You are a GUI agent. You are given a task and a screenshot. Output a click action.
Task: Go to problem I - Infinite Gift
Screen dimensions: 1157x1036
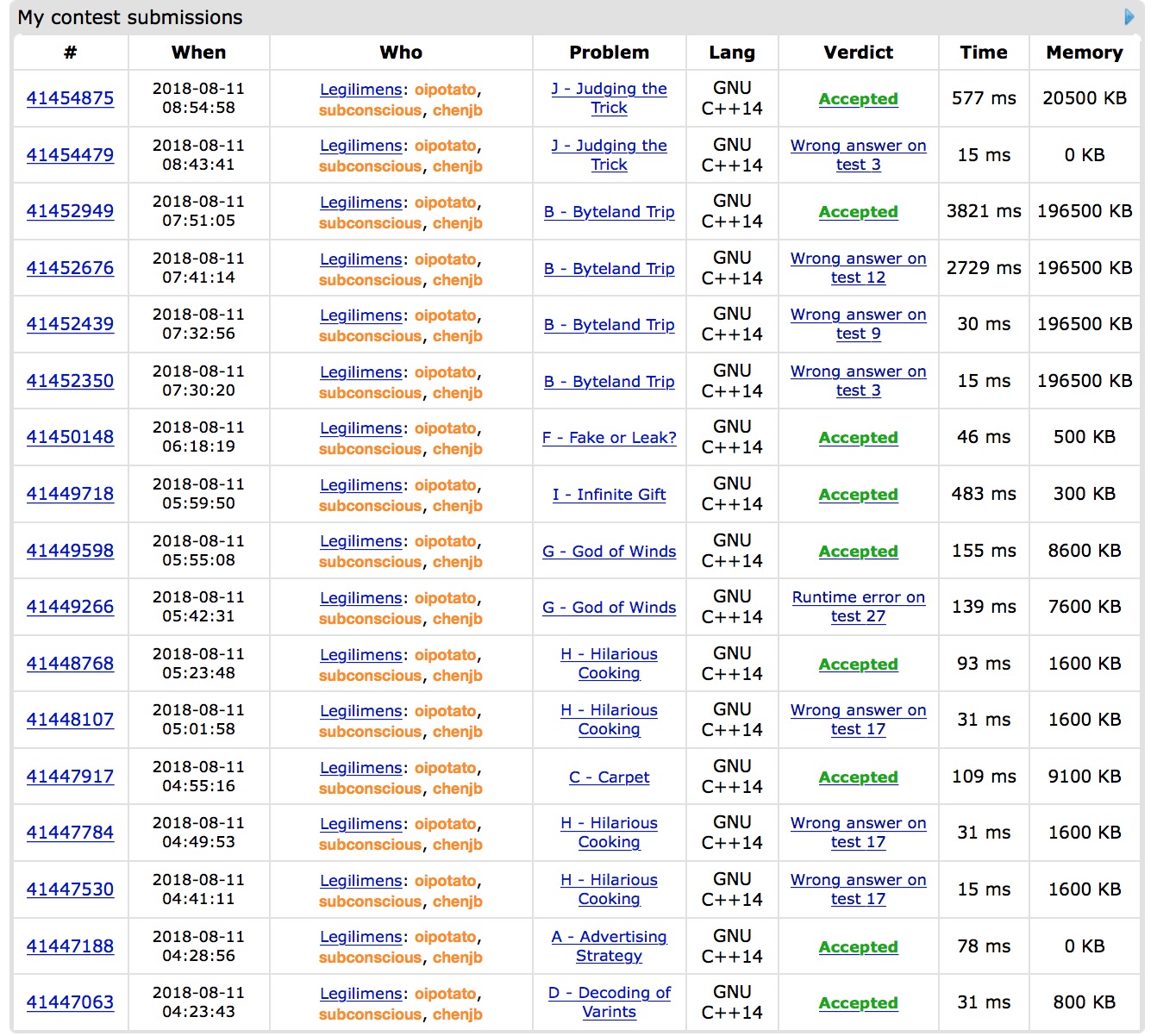[609, 495]
